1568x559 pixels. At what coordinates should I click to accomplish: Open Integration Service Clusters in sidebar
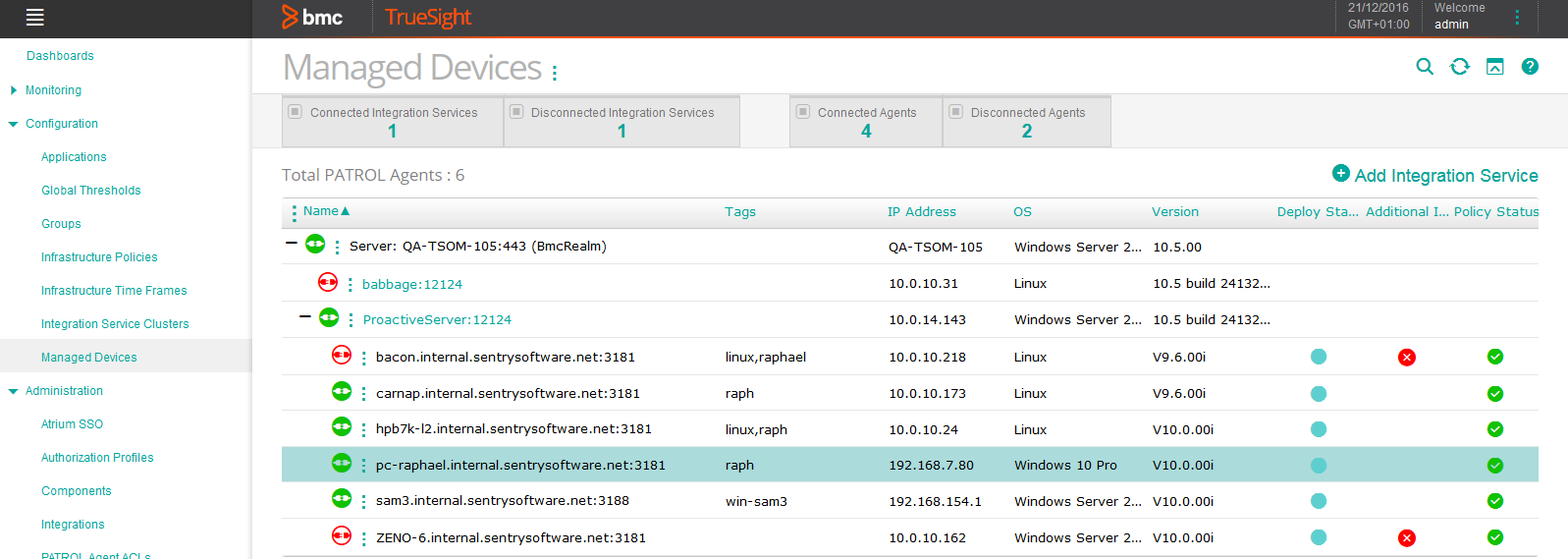point(115,324)
